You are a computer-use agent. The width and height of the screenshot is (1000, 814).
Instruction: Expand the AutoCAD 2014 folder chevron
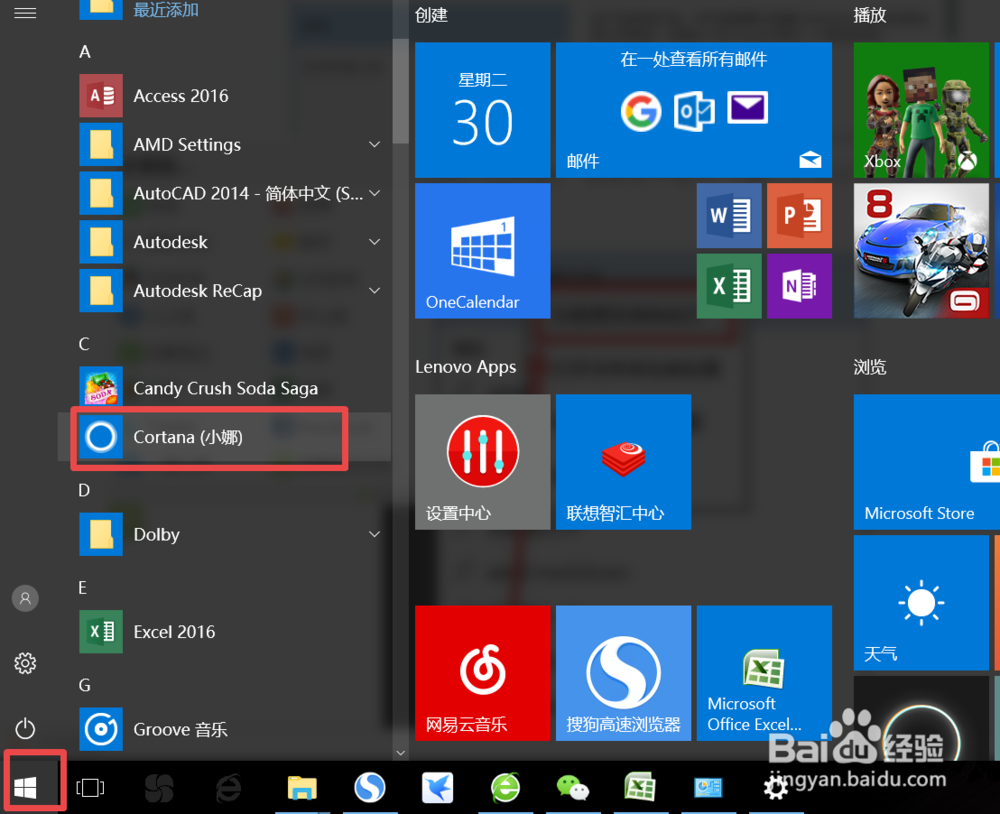[x=374, y=193]
